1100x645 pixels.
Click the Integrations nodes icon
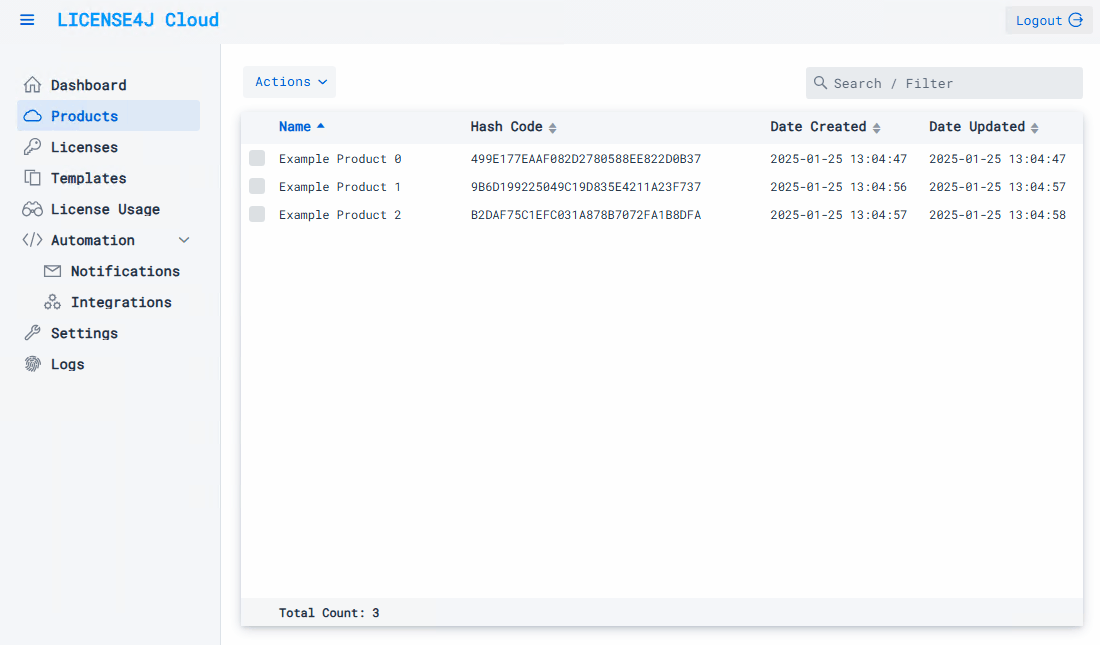(53, 302)
